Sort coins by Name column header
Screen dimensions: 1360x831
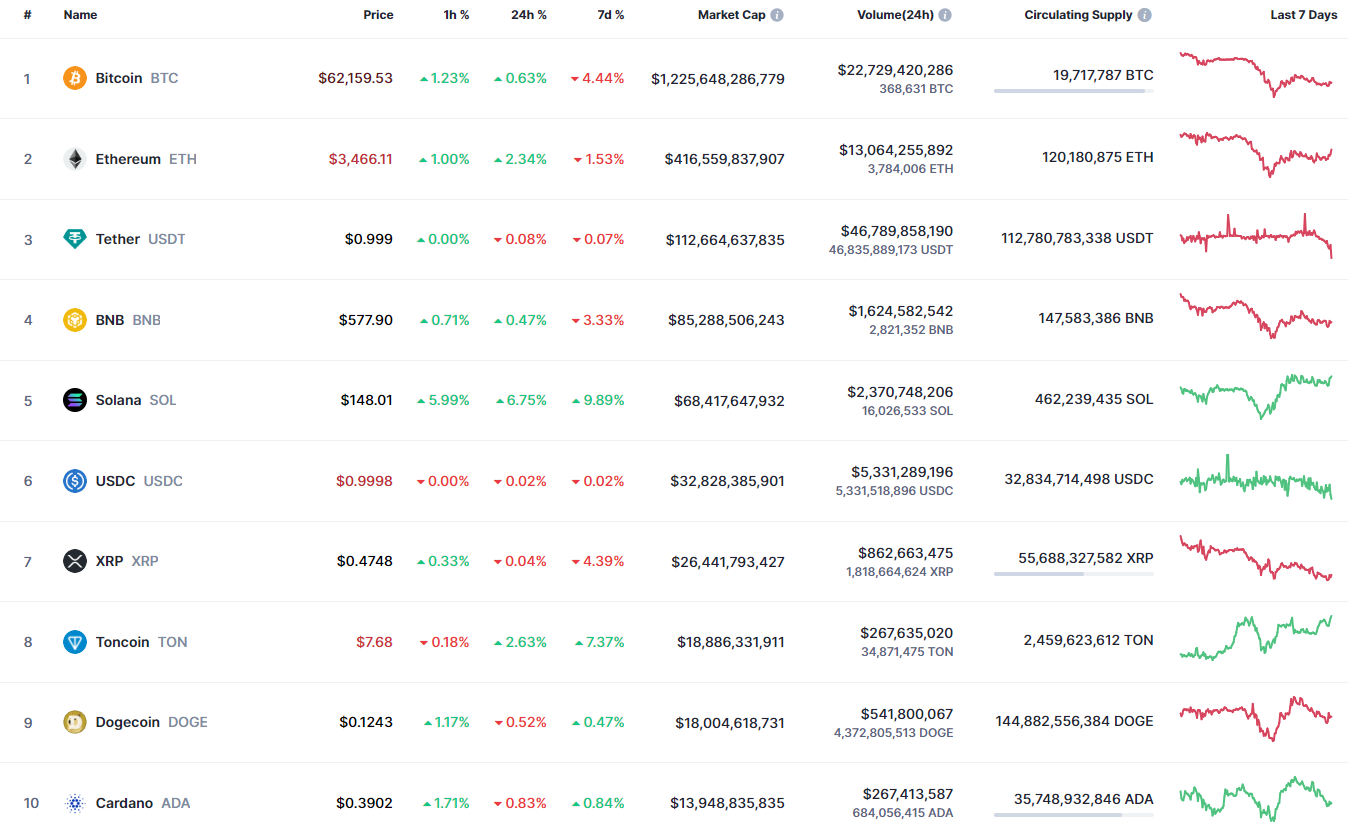[x=80, y=15]
